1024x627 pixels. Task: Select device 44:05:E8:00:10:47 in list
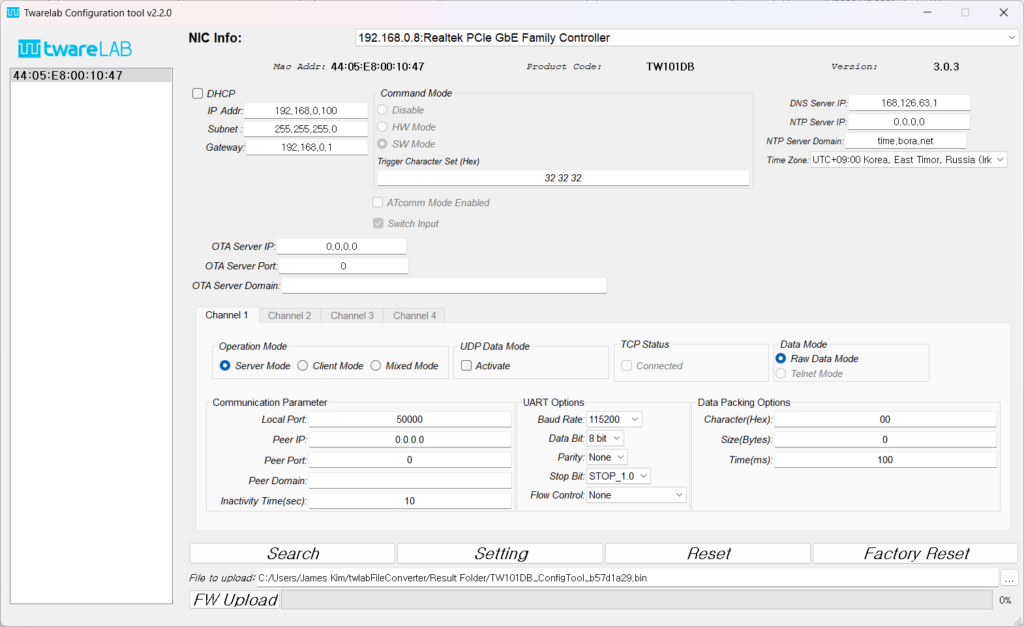point(91,75)
